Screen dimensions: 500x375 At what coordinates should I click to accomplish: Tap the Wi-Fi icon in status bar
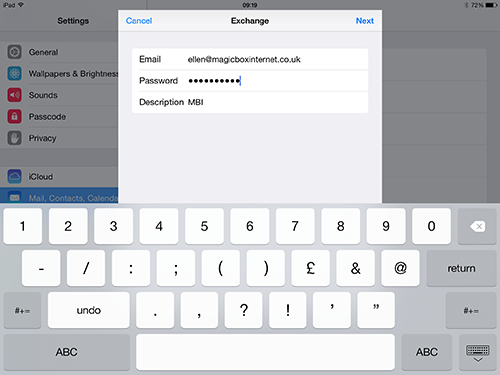point(21,5)
